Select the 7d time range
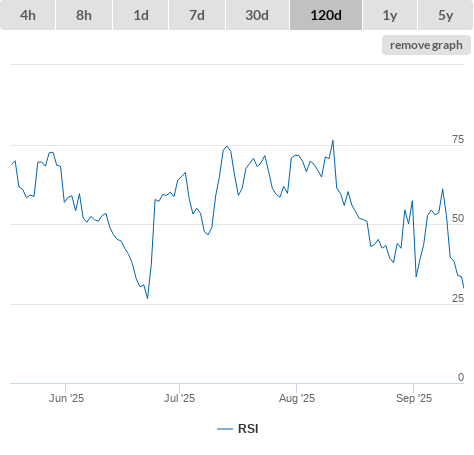Image resolution: width=474 pixels, height=455 pixels. [x=197, y=15]
